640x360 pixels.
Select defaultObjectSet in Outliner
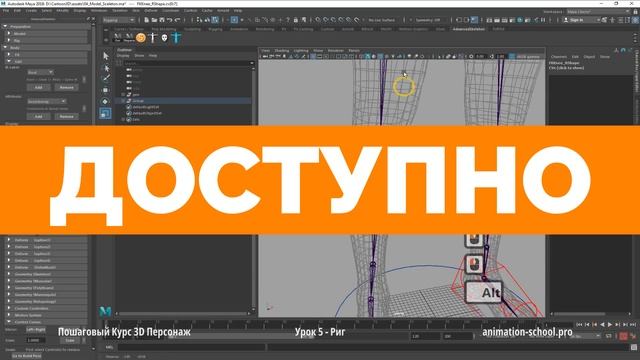point(147,113)
